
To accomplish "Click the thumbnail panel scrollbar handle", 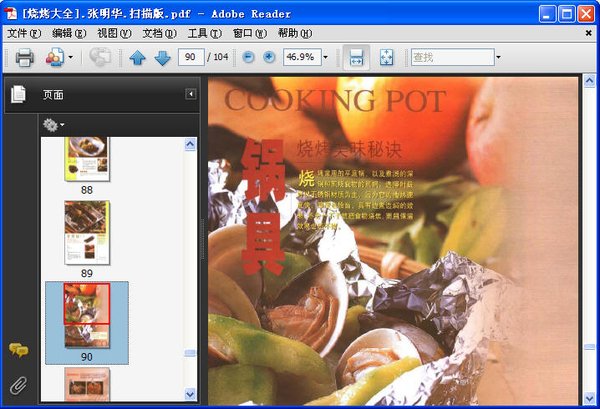I will click(x=190, y=353).
